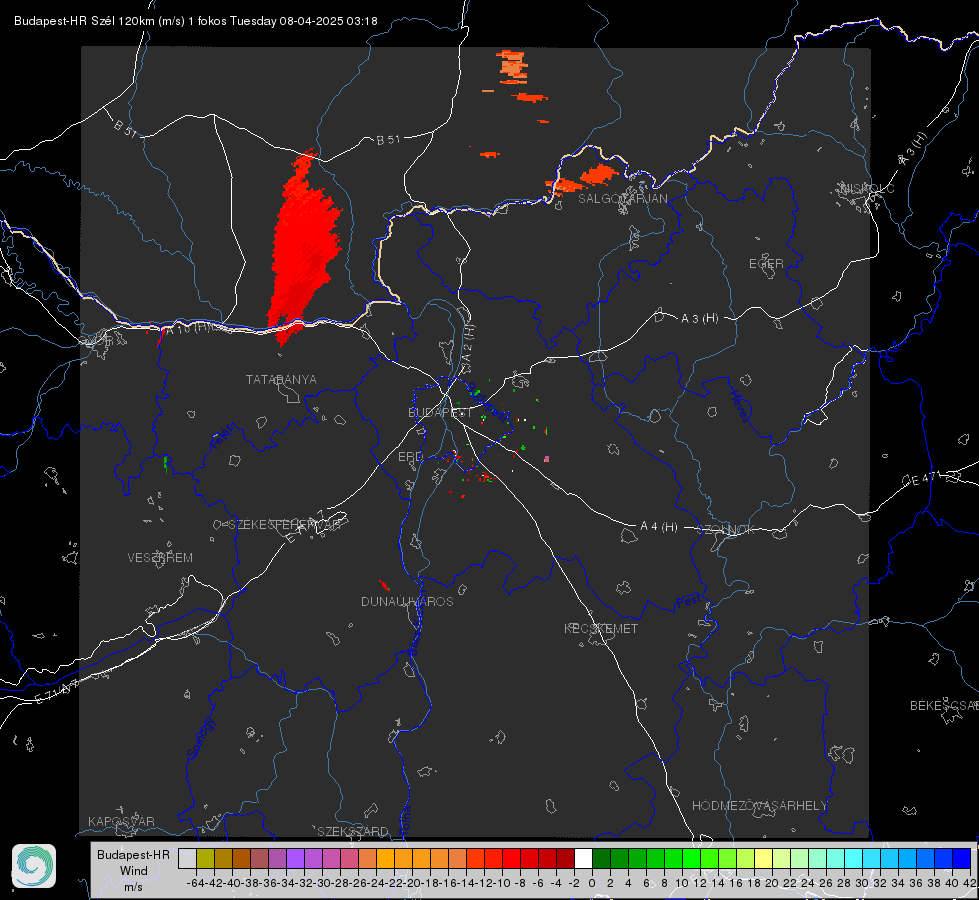Click the orange echo cluster near Salgotarjan

point(584,178)
